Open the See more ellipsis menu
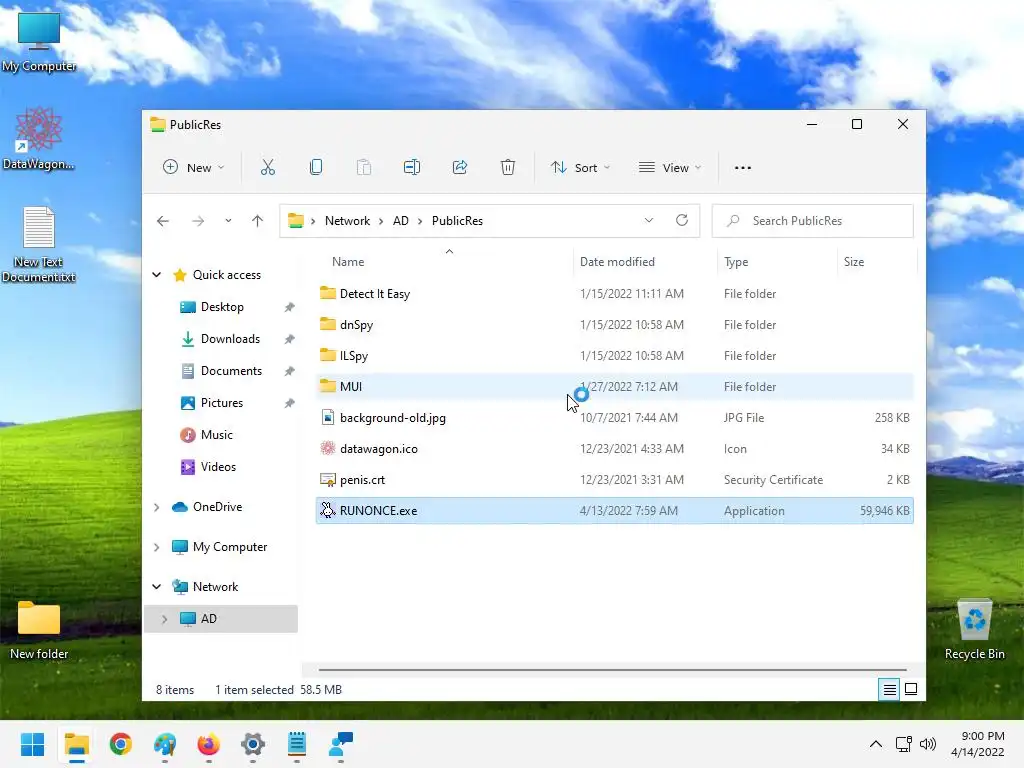Image resolution: width=1024 pixels, height=768 pixels. pyautogui.click(x=743, y=168)
